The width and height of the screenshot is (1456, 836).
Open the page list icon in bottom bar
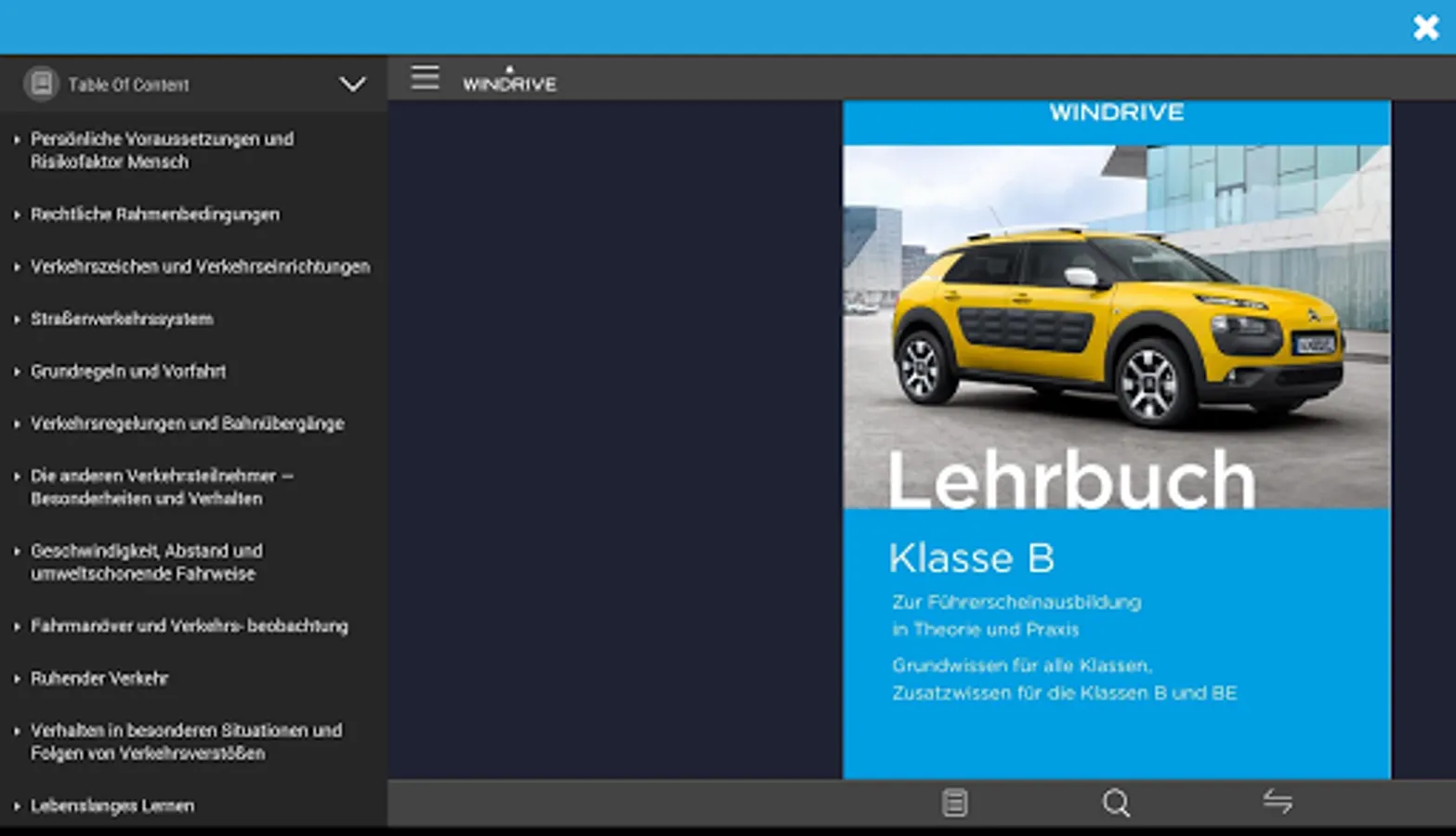click(954, 803)
